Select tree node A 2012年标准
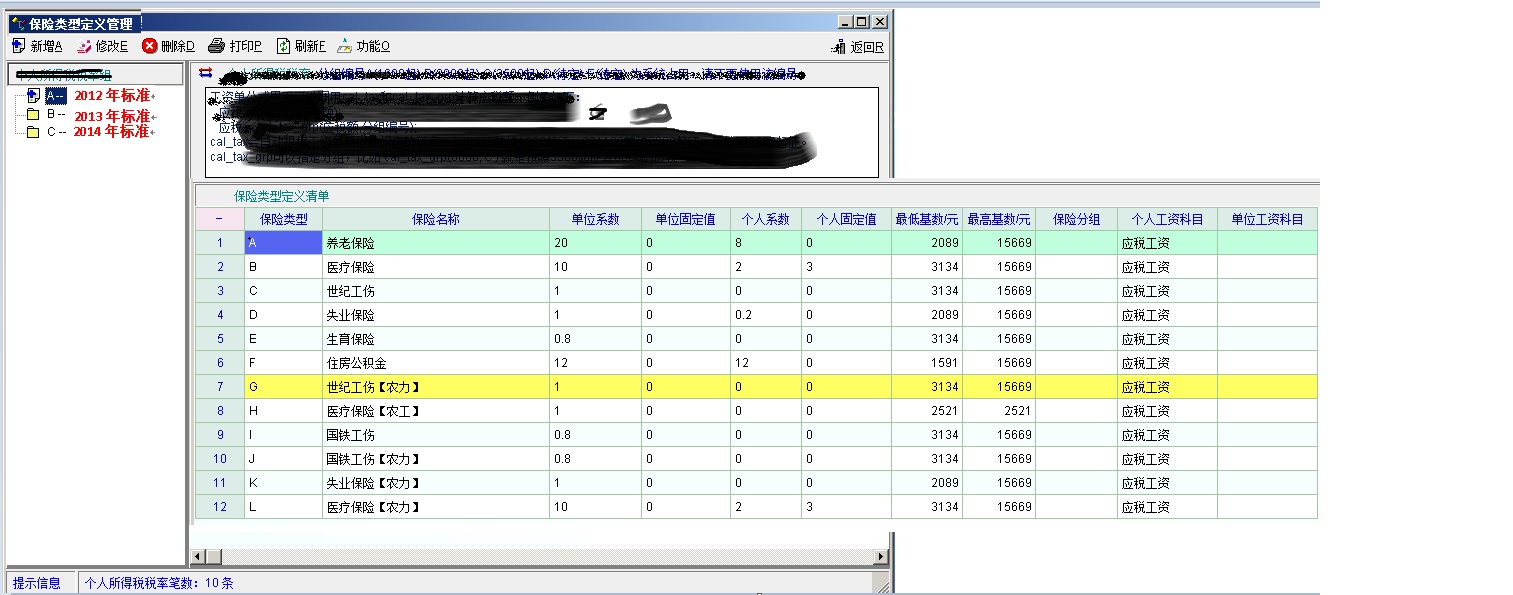This screenshot has height=595, width=1513. pos(33,96)
